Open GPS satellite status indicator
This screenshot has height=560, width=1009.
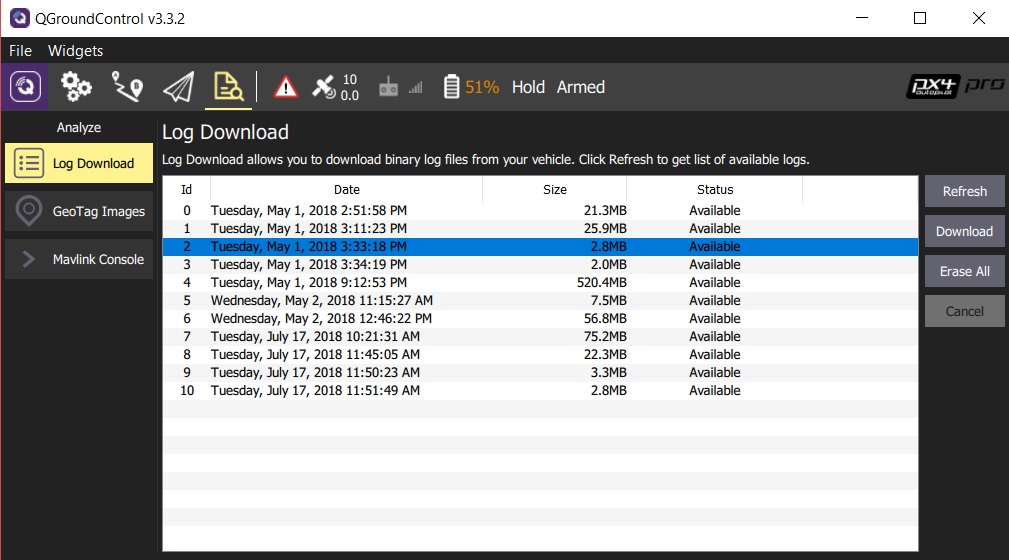coord(335,87)
